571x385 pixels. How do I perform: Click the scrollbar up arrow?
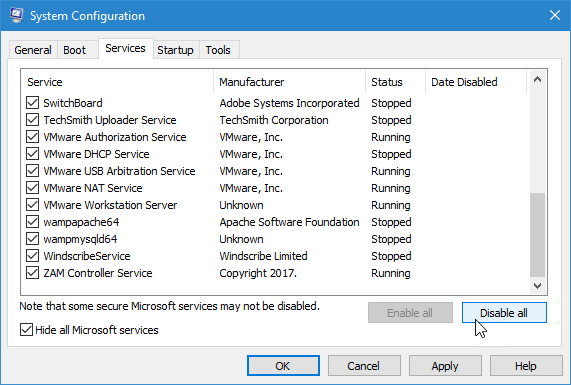537,79
